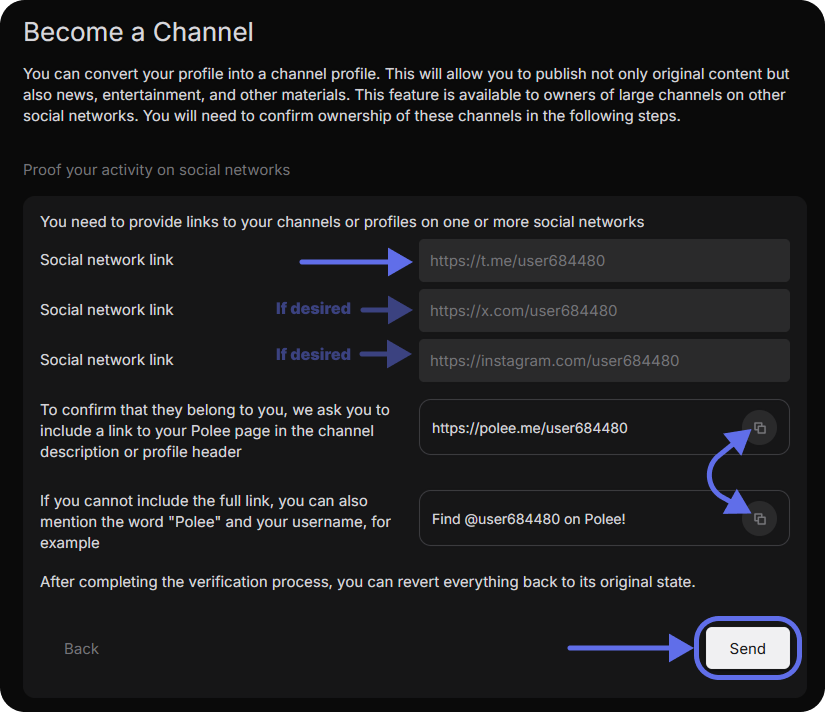Copy the 'Find @user684480 on Polee!' text
This screenshot has width=825, height=712.
(x=759, y=519)
